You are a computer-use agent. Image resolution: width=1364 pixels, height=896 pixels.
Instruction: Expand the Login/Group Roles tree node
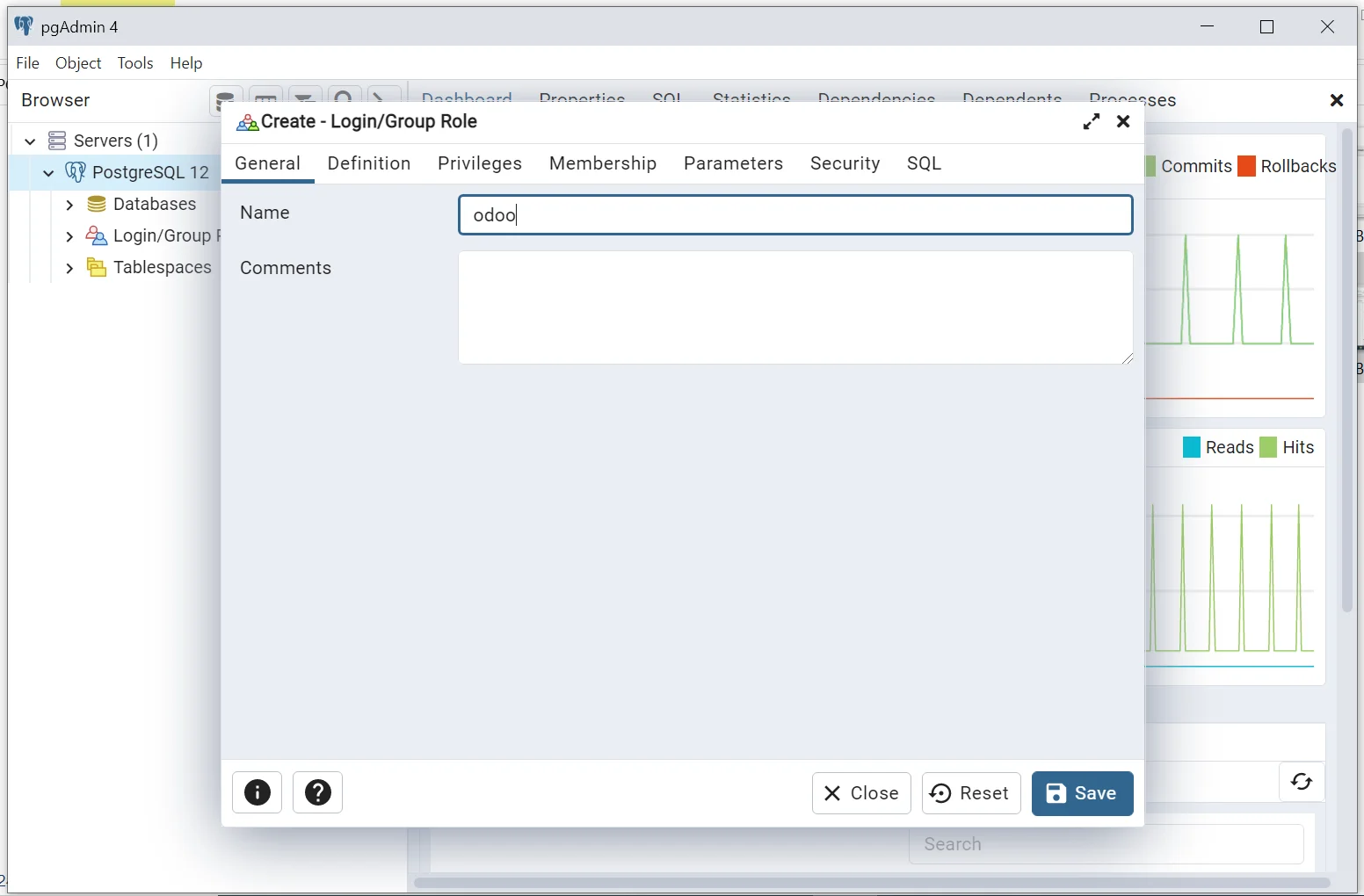pyautogui.click(x=69, y=236)
